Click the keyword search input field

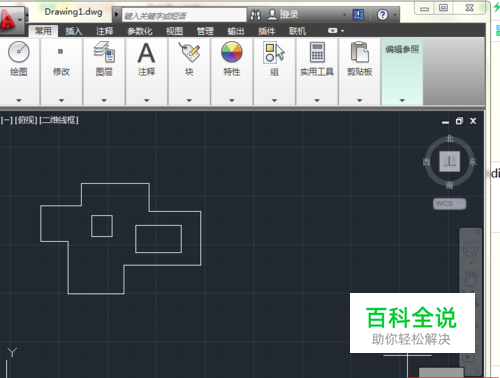point(184,15)
